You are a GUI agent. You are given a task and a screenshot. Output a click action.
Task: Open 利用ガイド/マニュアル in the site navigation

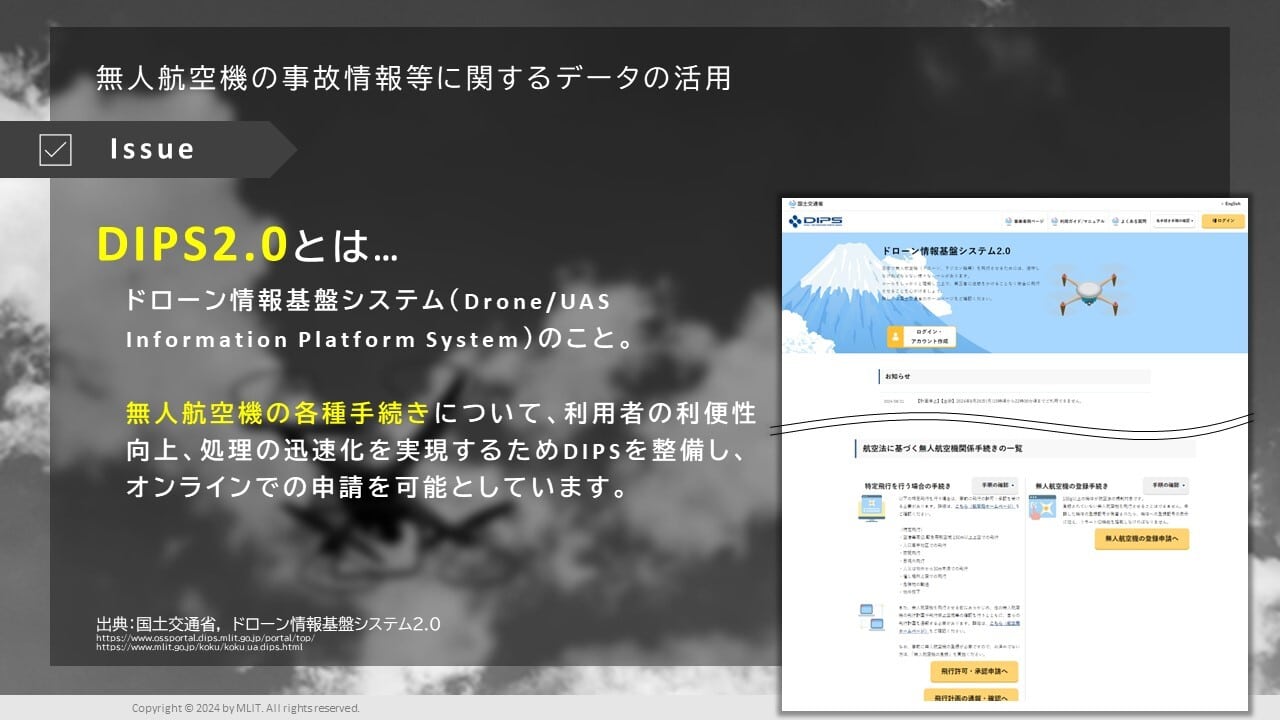(1081, 221)
